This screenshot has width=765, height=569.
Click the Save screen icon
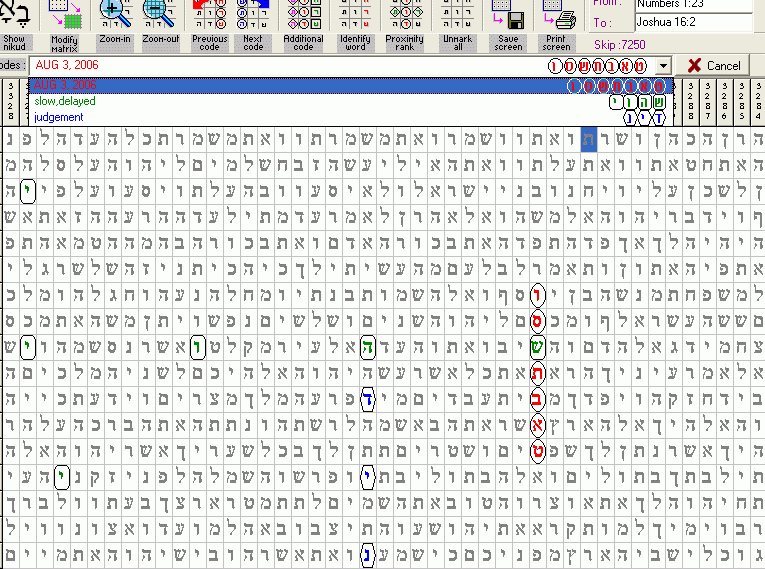pyautogui.click(x=508, y=15)
